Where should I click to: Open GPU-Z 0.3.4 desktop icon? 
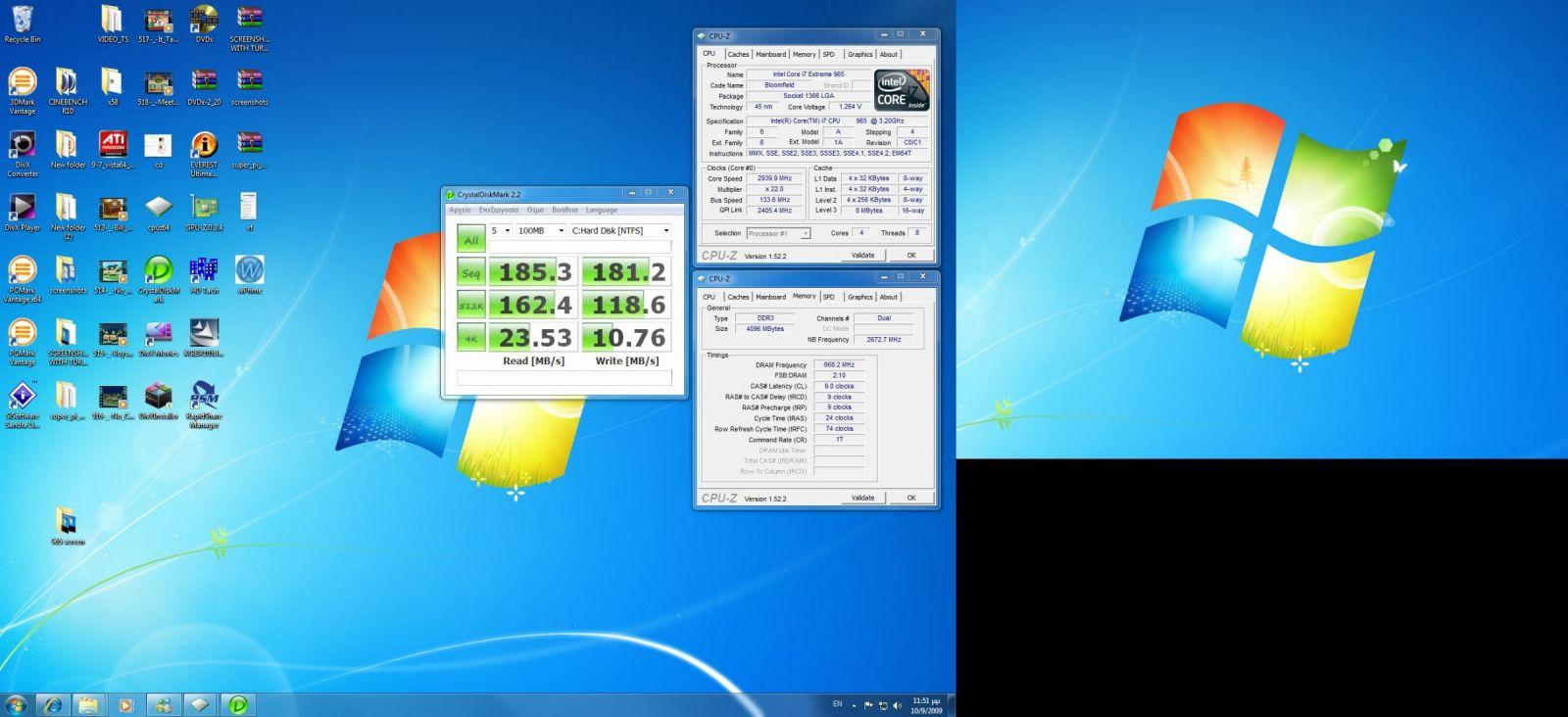[x=204, y=212]
